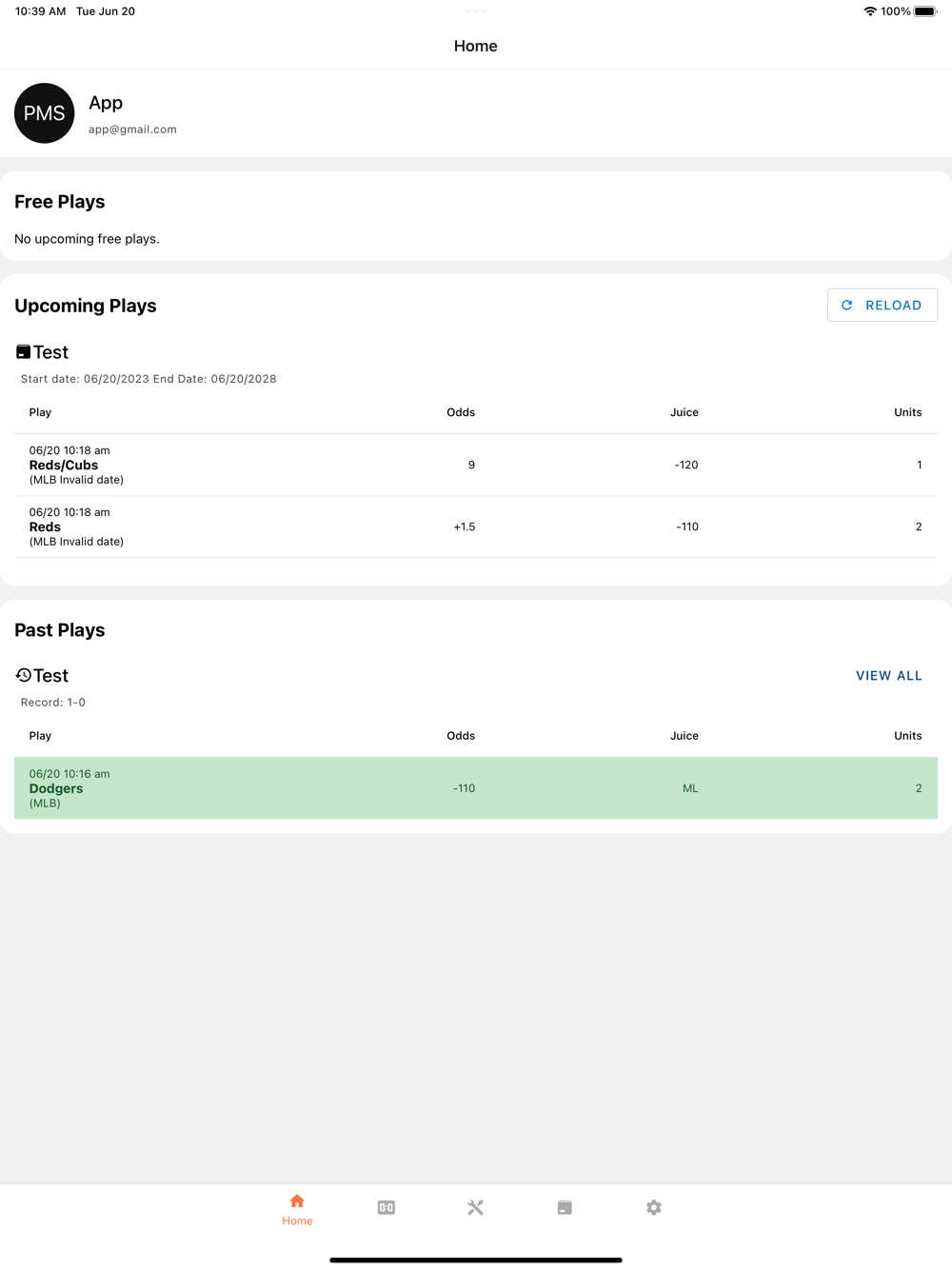Open VIEW ALL past plays

[x=888, y=676]
